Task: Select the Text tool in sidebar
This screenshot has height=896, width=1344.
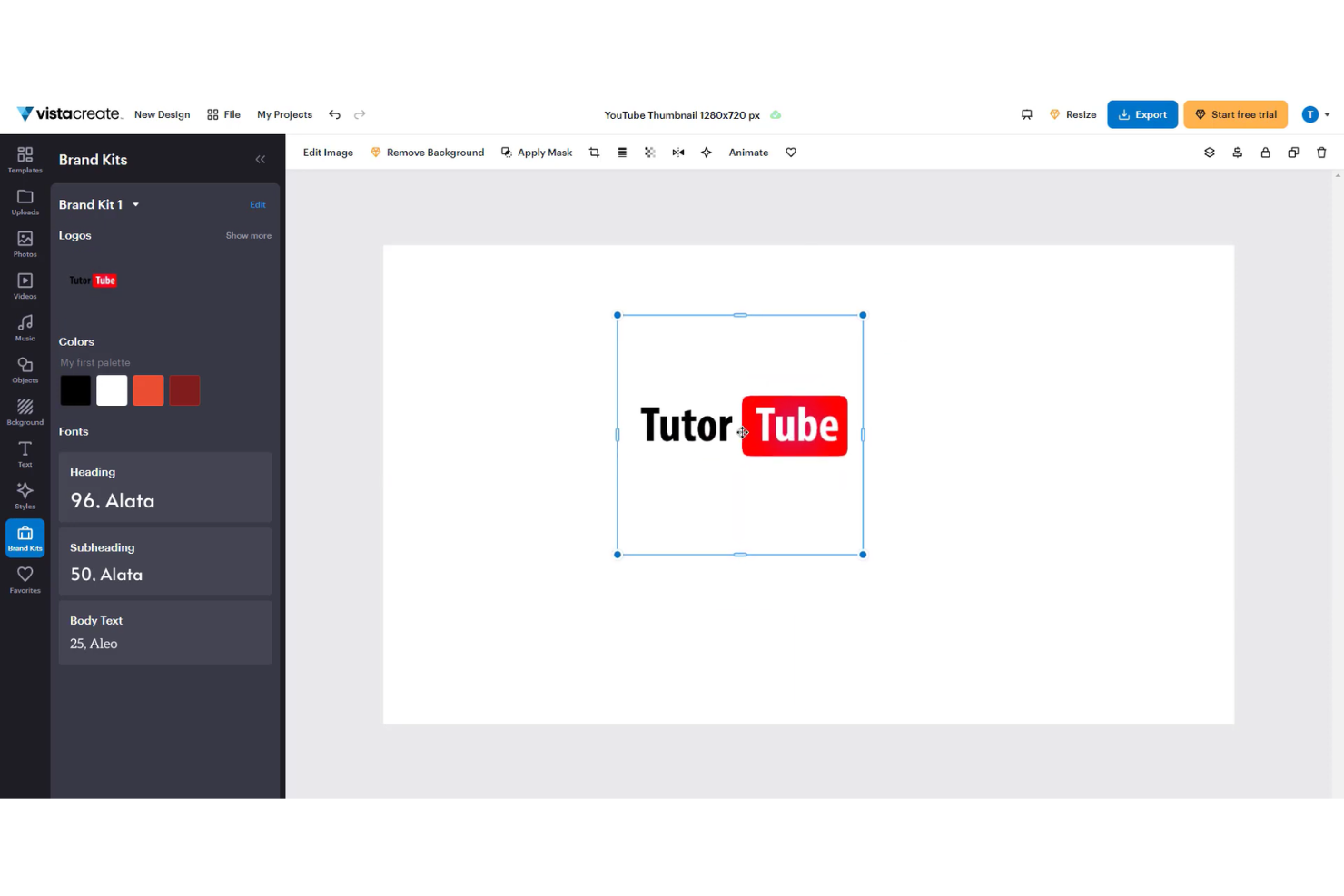Action: (25, 454)
